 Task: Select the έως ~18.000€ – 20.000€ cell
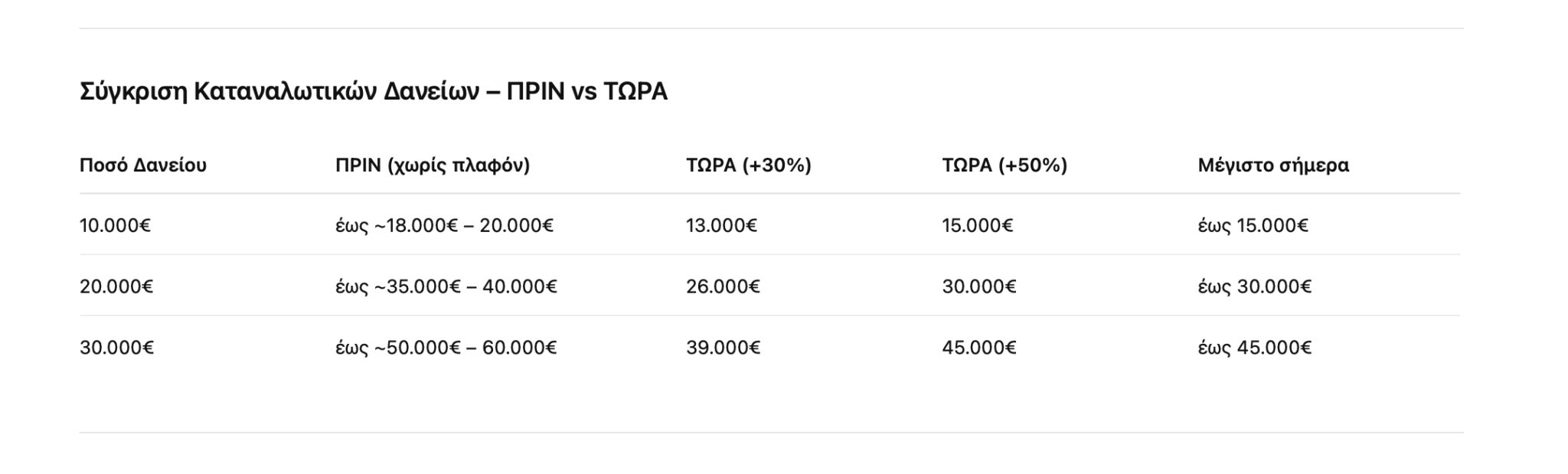coord(444,226)
